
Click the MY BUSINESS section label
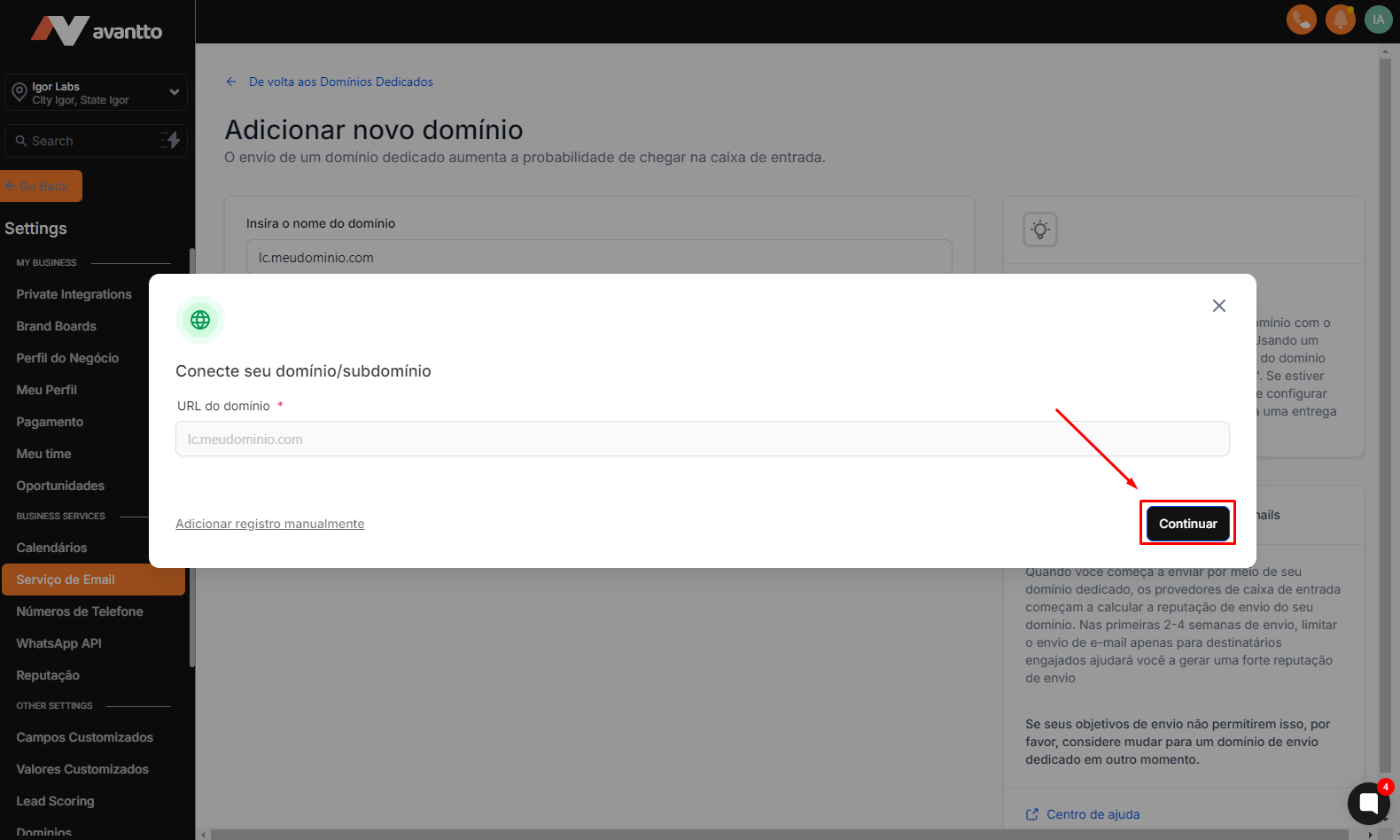pos(46,263)
